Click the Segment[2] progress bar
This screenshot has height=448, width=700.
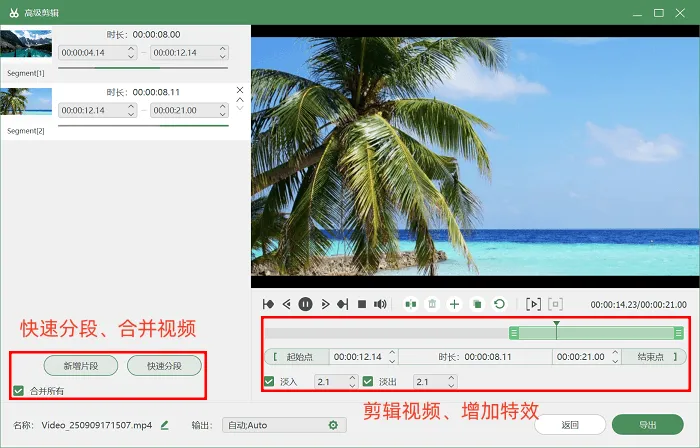143,126
